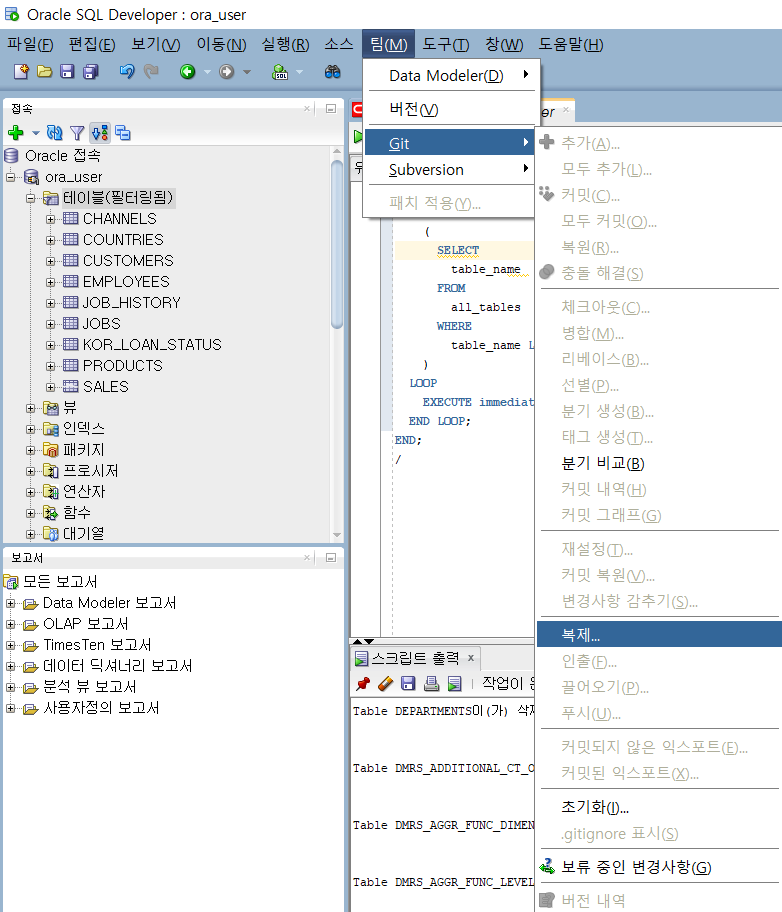Click the connections tree vertical scrollbar thumb
Screen dimensions: 782x912
click(x=337, y=244)
